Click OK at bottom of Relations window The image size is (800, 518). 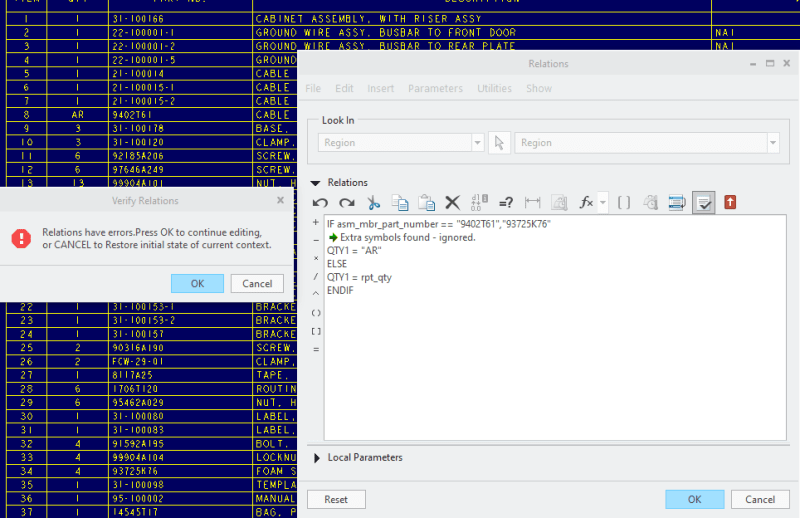(x=694, y=500)
